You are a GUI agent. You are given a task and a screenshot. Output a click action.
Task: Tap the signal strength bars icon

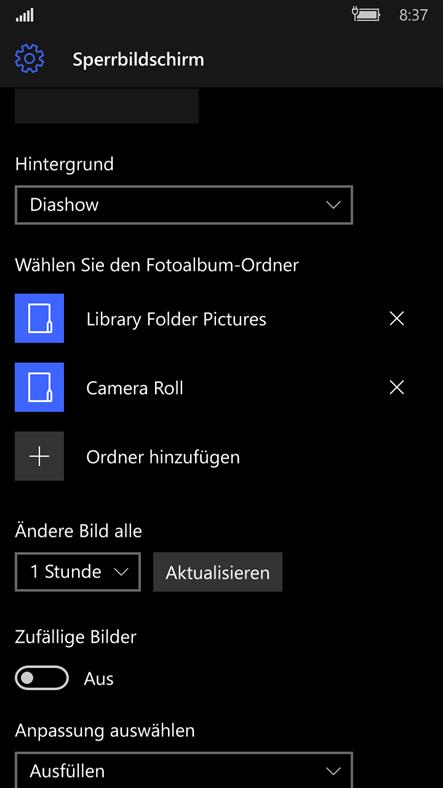coord(25,16)
